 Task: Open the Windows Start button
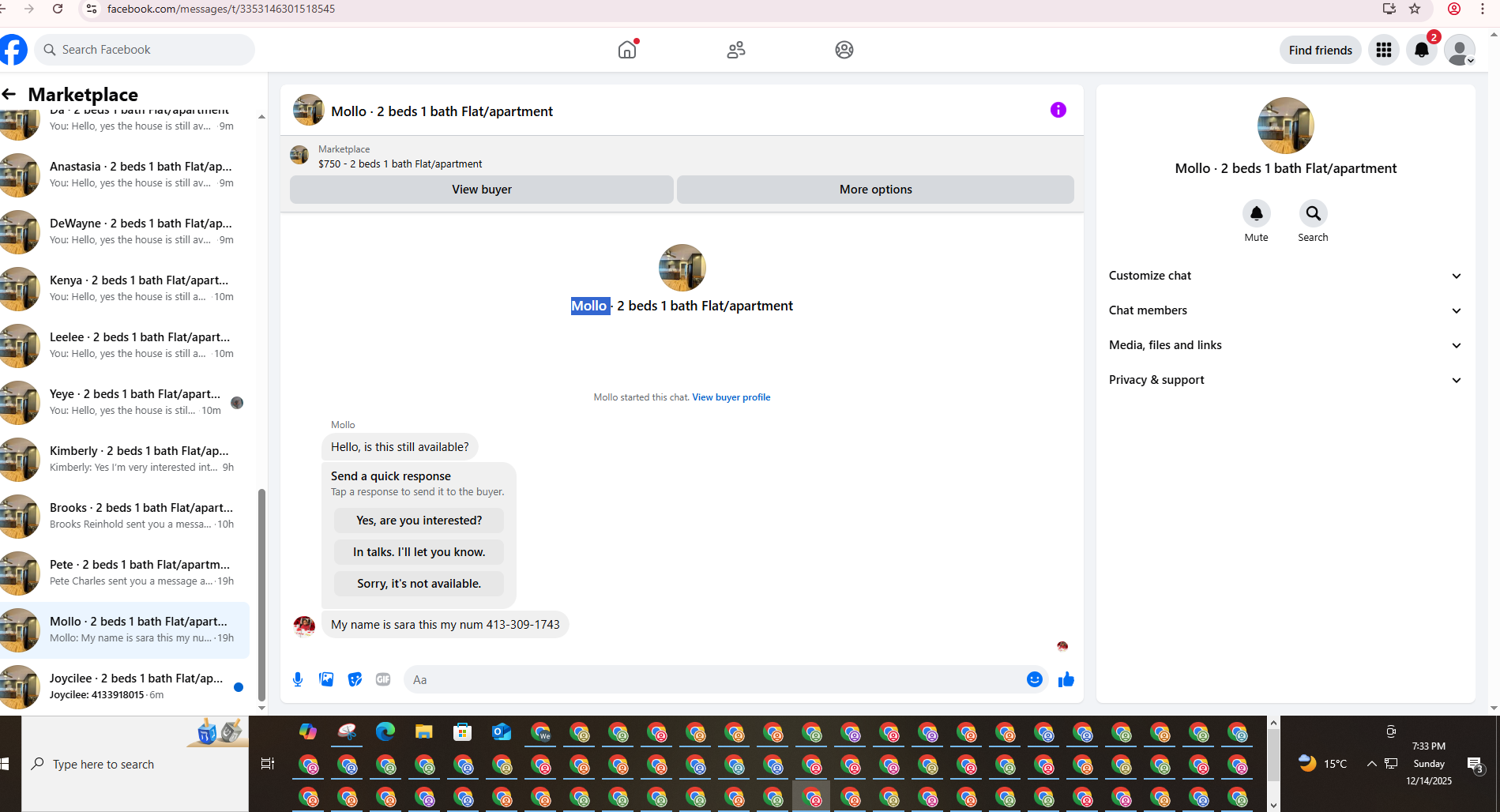(6, 764)
